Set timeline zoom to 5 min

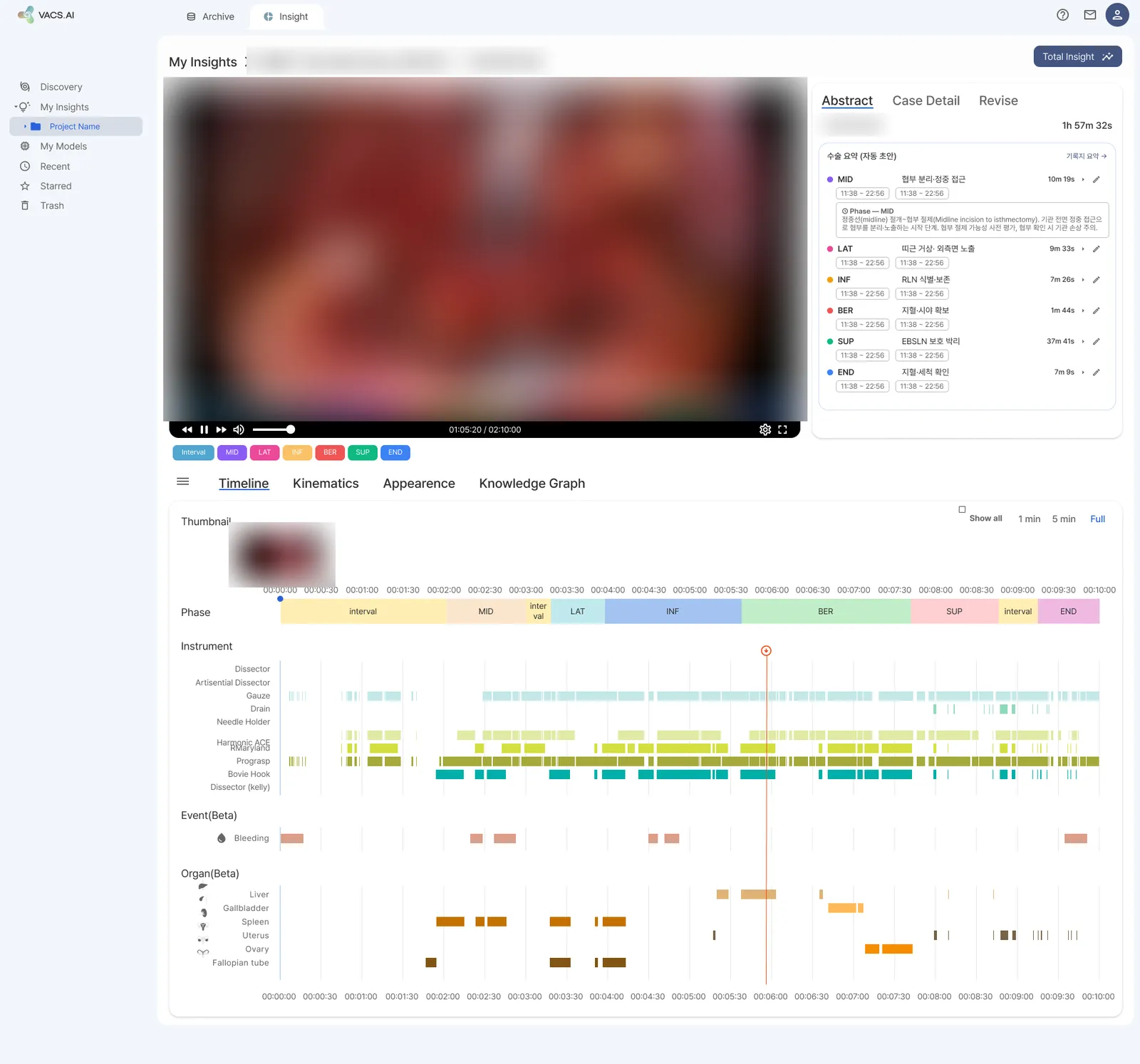coord(1064,519)
